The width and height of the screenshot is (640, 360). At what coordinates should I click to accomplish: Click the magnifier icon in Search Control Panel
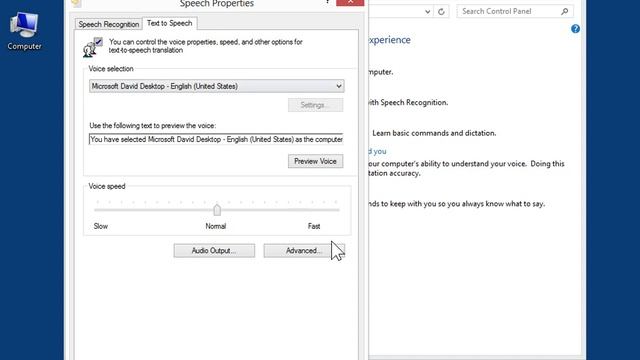click(x=564, y=11)
